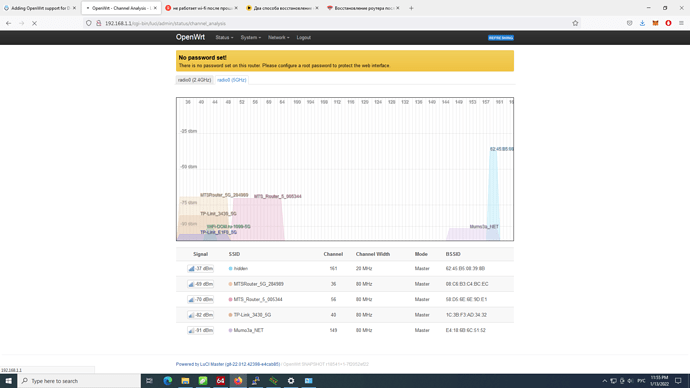This screenshot has width=690, height=388.
Task: Click the Logout link
Action: 304,38
